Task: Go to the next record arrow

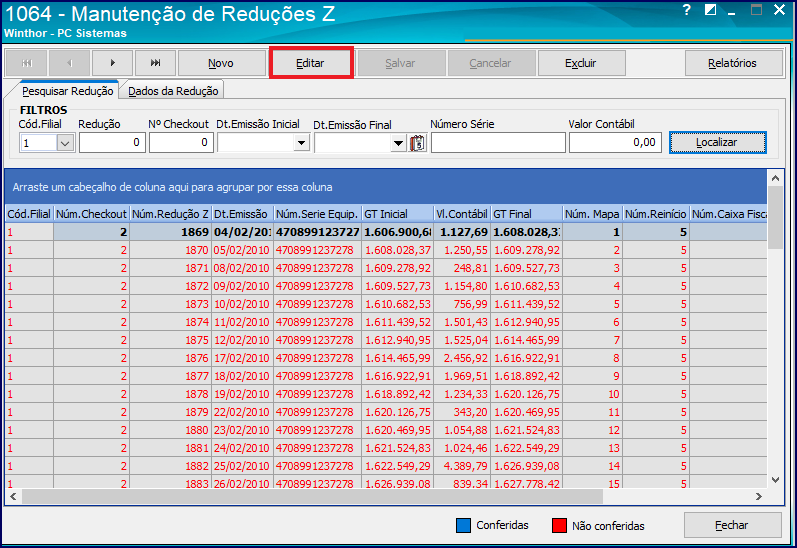Action: (x=112, y=63)
